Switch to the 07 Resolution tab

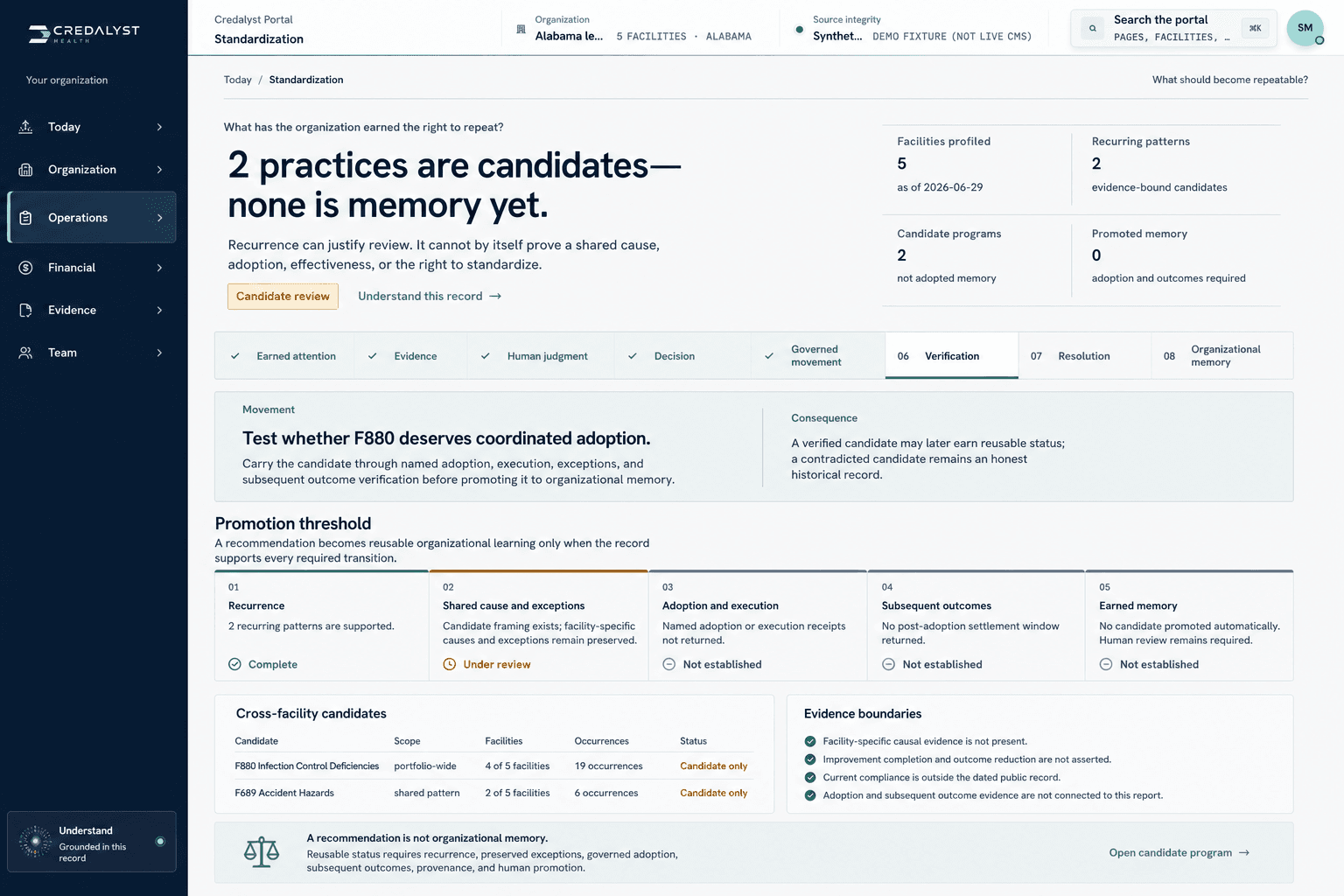click(x=1084, y=356)
